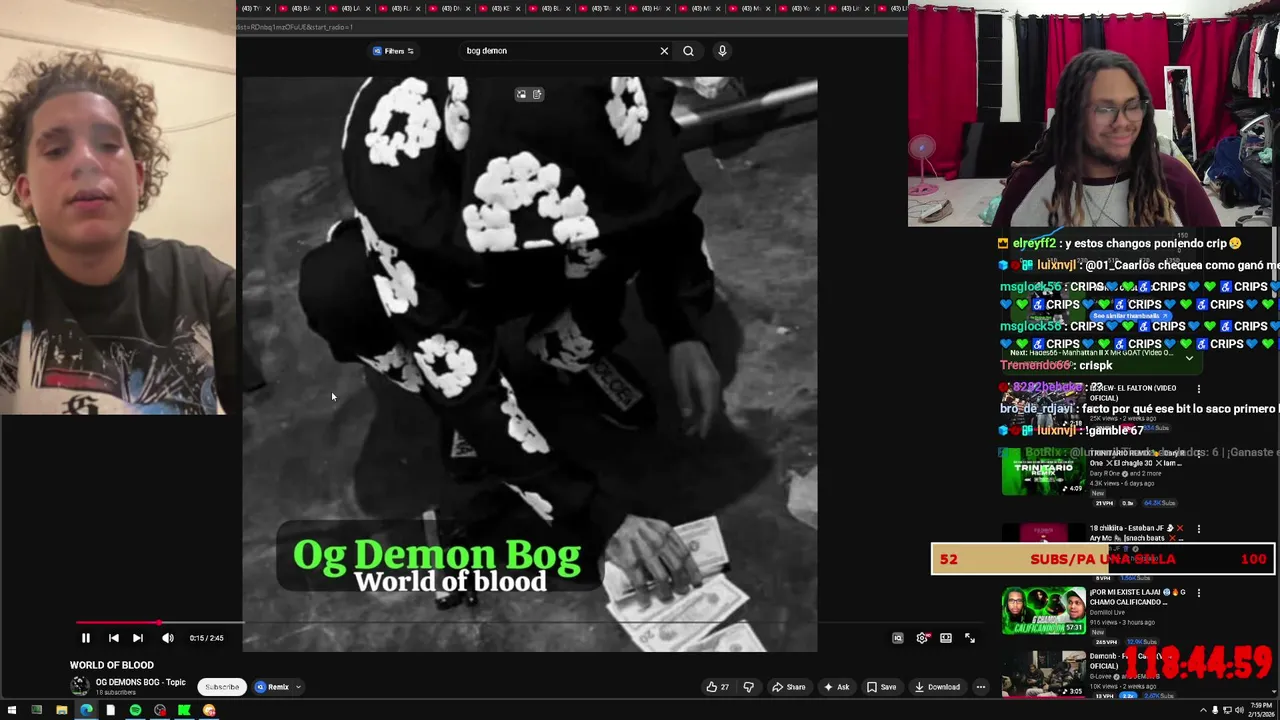Screen dimensions: 1280x720
Task: Click 'See similar thumbnails' button
Action: coord(1130,316)
